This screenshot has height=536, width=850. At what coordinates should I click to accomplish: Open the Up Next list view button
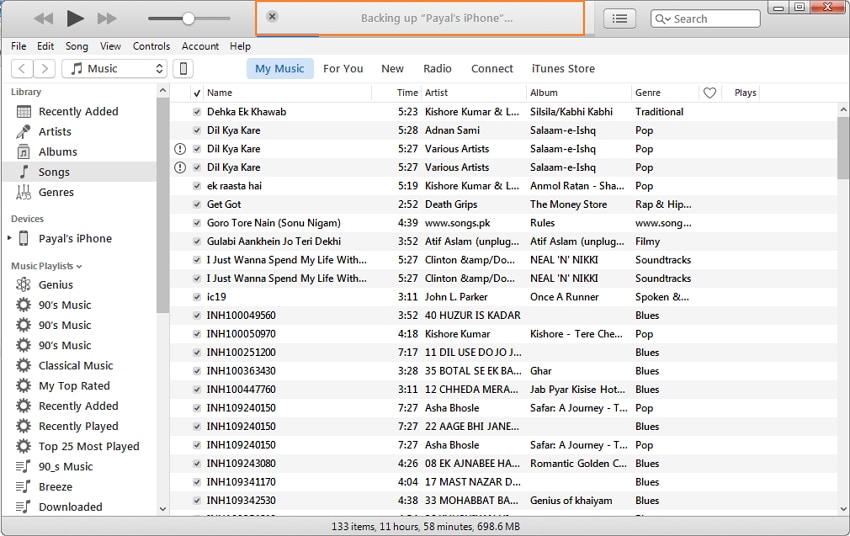coord(620,18)
